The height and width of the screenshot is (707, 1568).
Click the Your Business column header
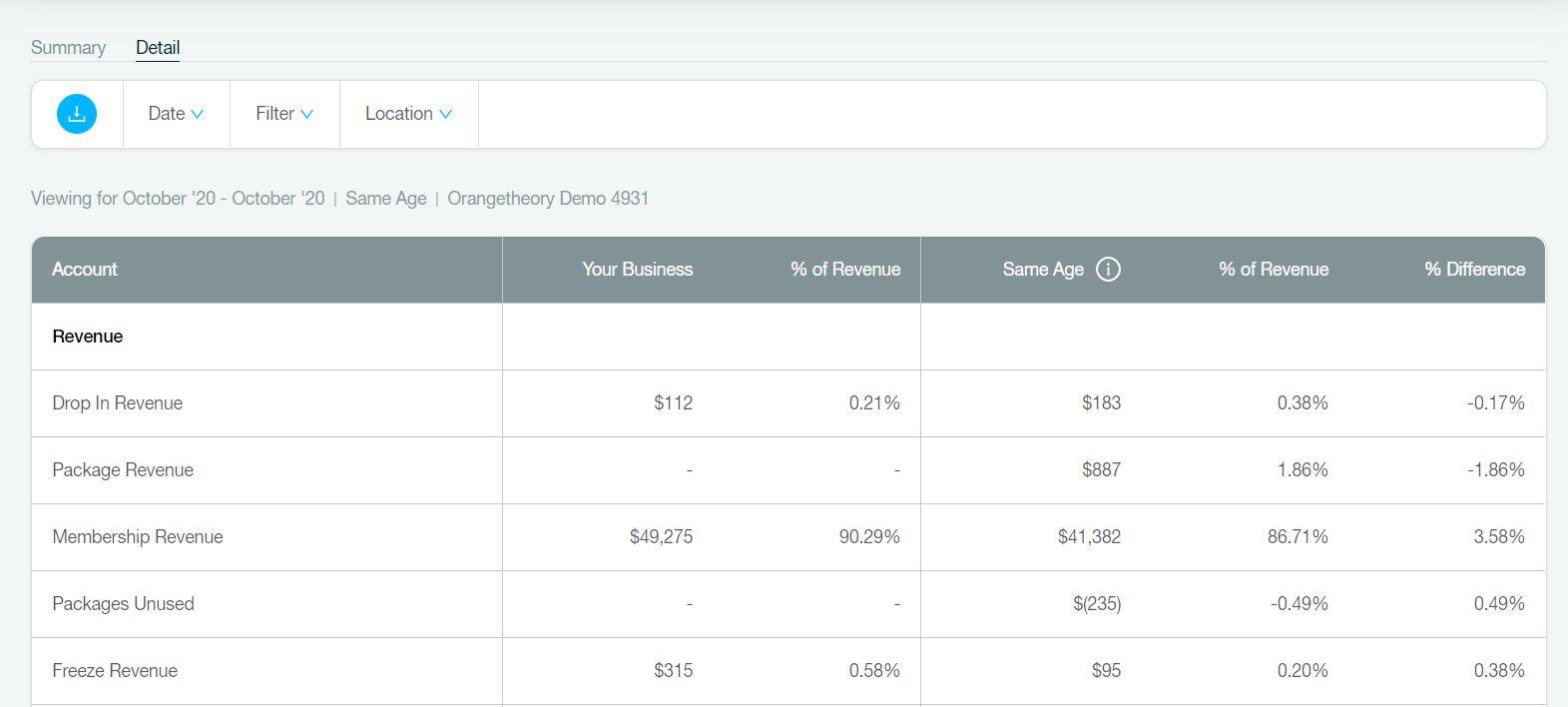coord(637,270)
